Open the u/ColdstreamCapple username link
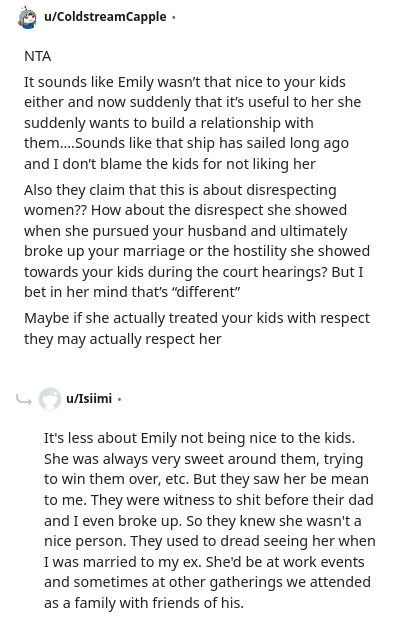 105,17
